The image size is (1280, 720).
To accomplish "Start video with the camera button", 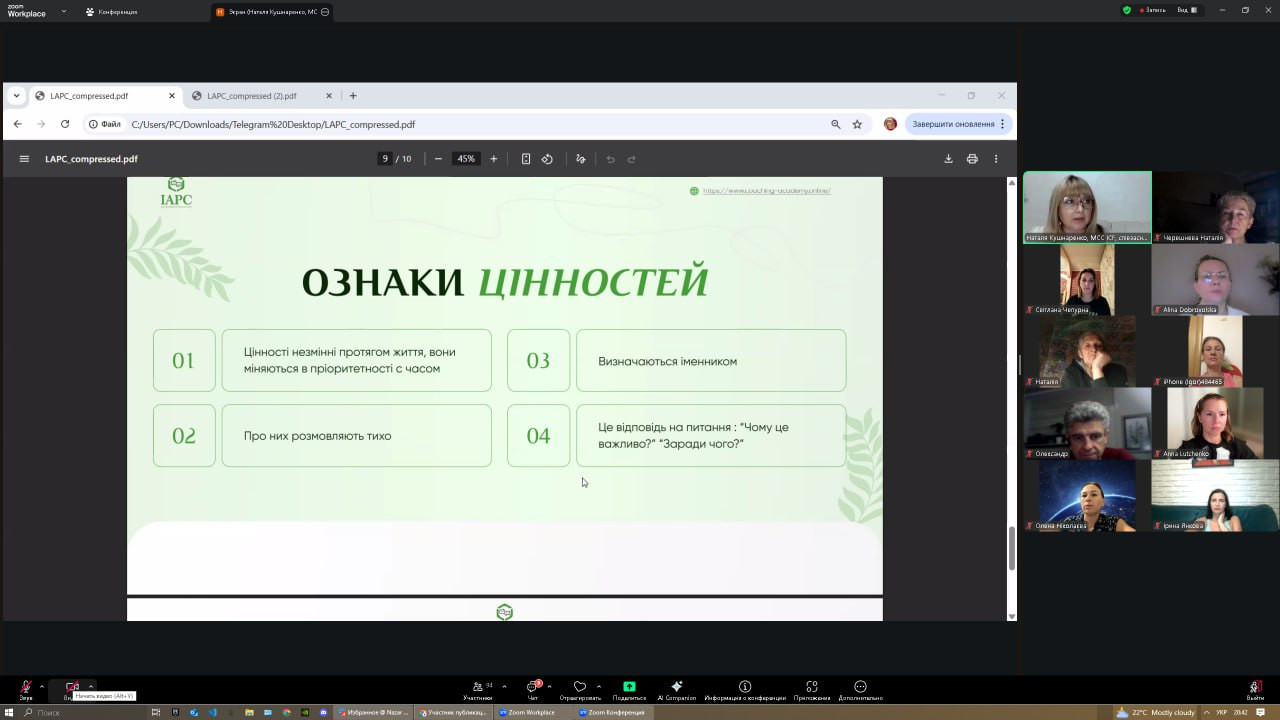I will point(72,687).
